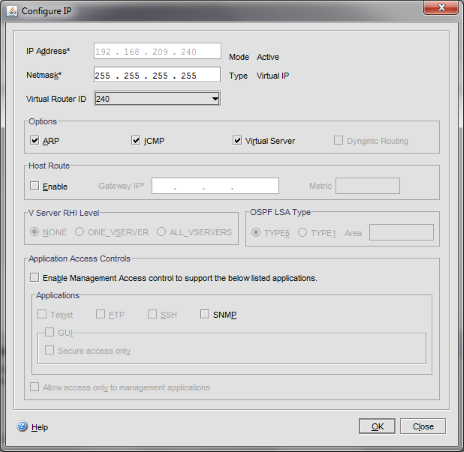Click the Gateway IP input field
464x452 pixels.
pos(215,186)
